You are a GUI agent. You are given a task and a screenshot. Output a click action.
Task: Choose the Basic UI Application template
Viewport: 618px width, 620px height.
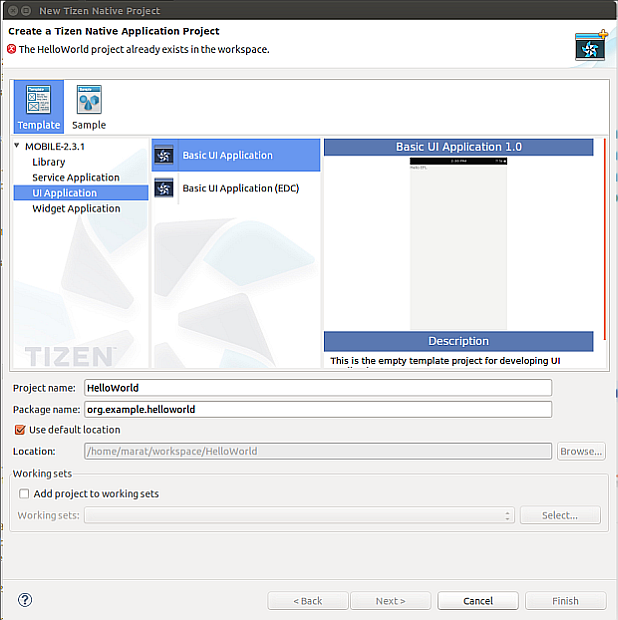(236, 155)
